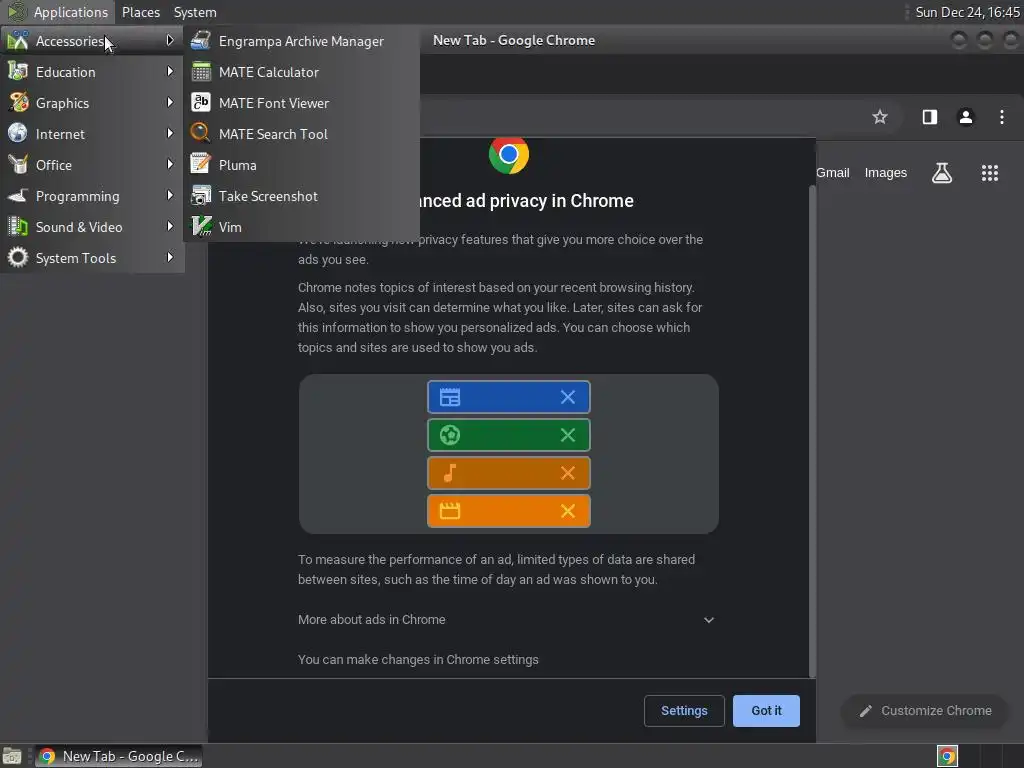Click Chrome icon in bottom-right workspace switcher
Viewport: 1024px width, 768px height.
(947, 756)
